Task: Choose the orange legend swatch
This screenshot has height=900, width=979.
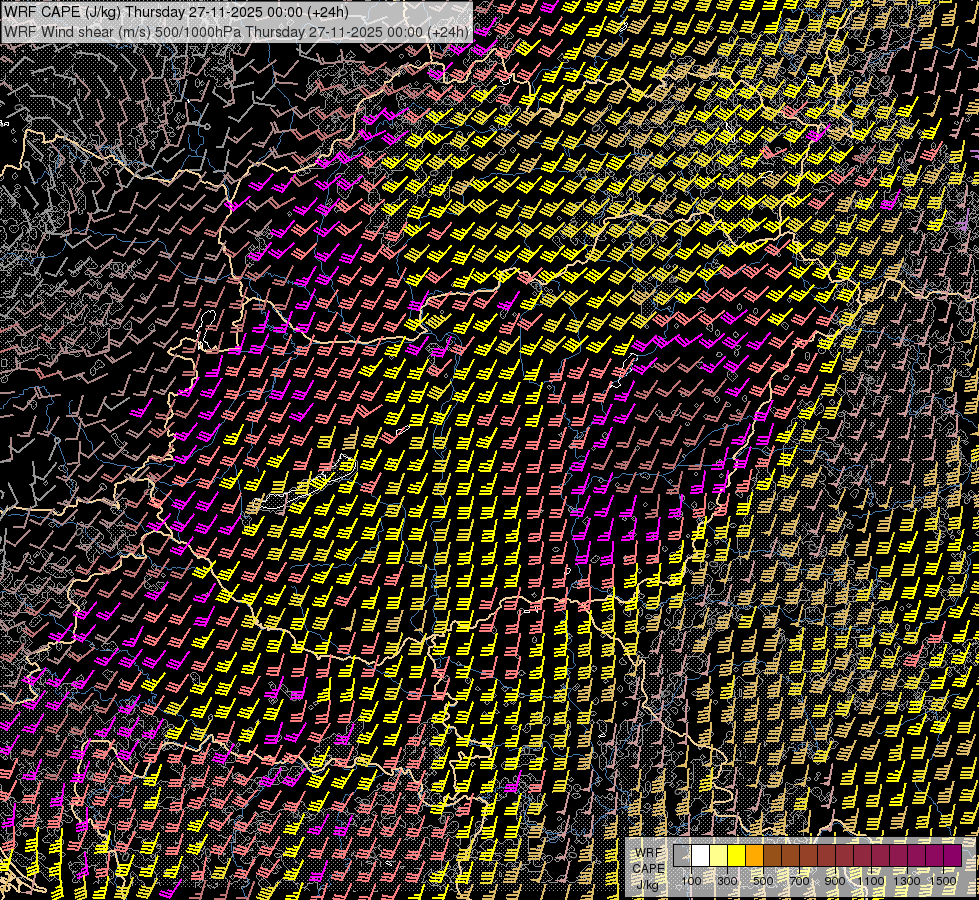Action: coord(754,856)
